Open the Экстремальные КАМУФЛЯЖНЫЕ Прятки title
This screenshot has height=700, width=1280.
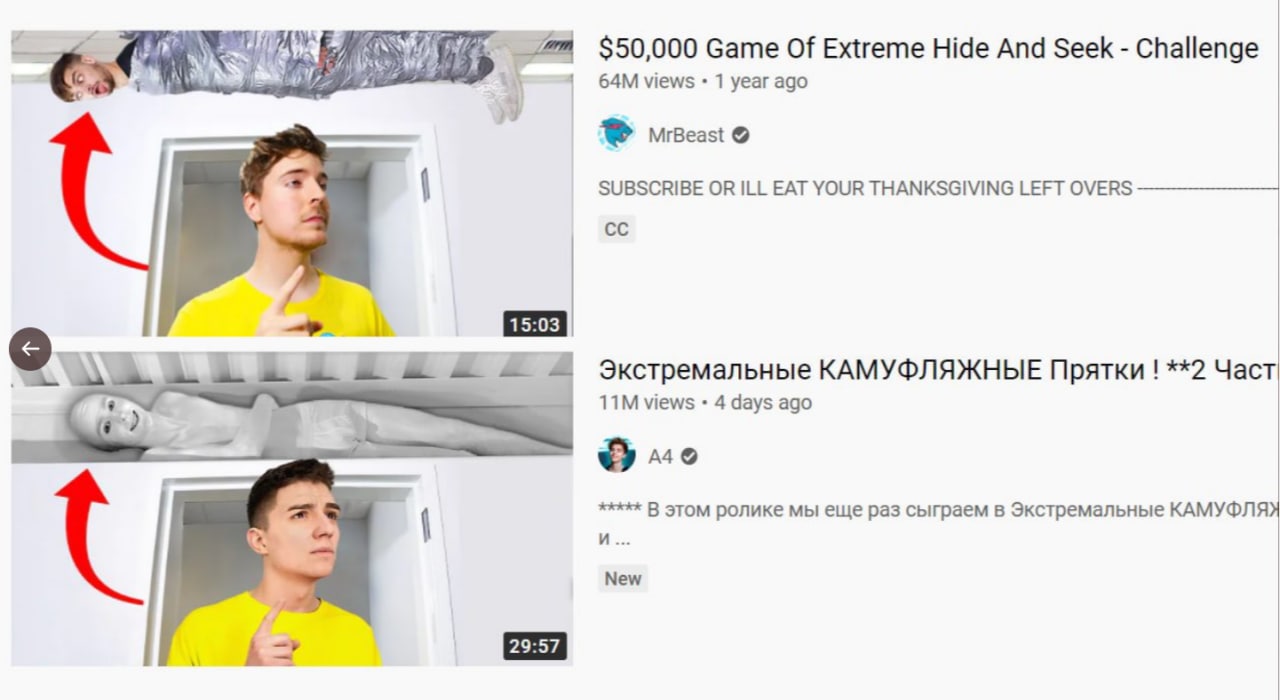938,370
